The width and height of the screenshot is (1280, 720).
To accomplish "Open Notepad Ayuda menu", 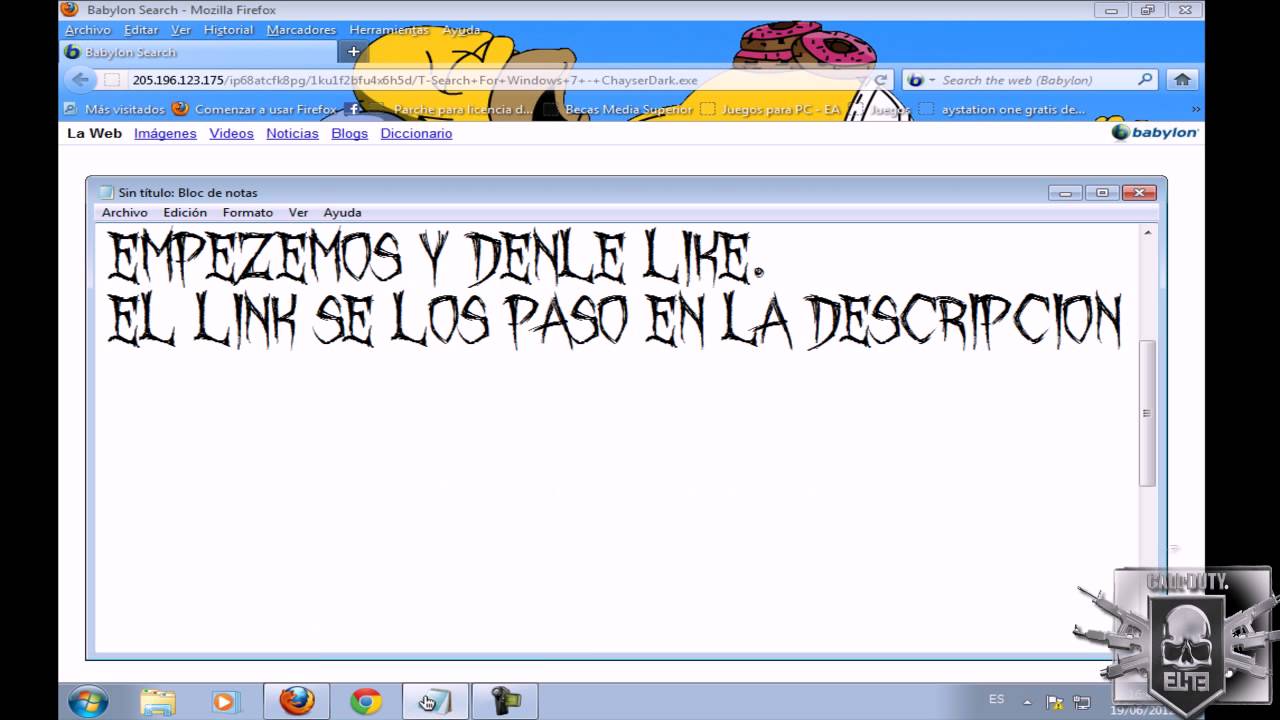I will click(343, 213).
